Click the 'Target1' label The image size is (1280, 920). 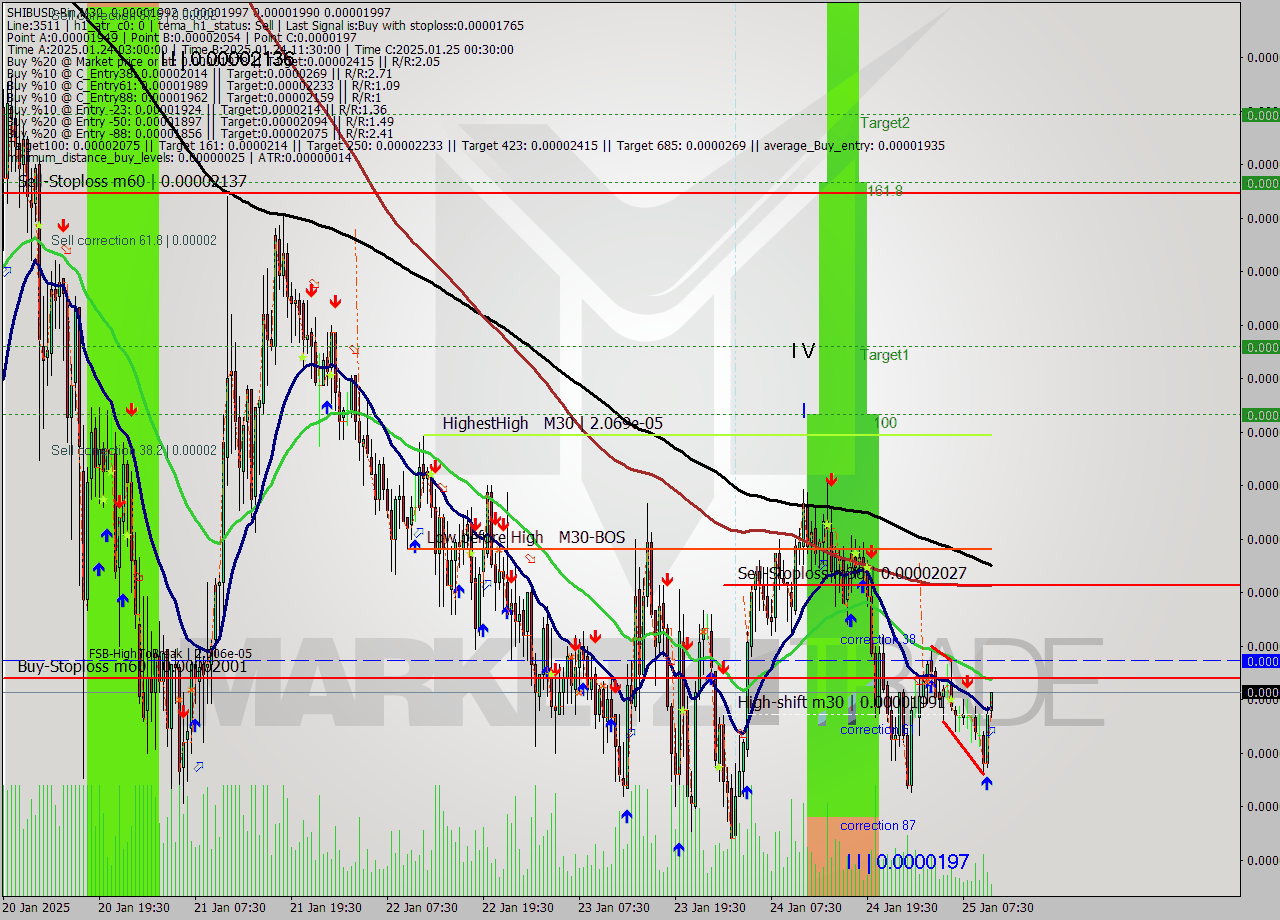point(885,354)
